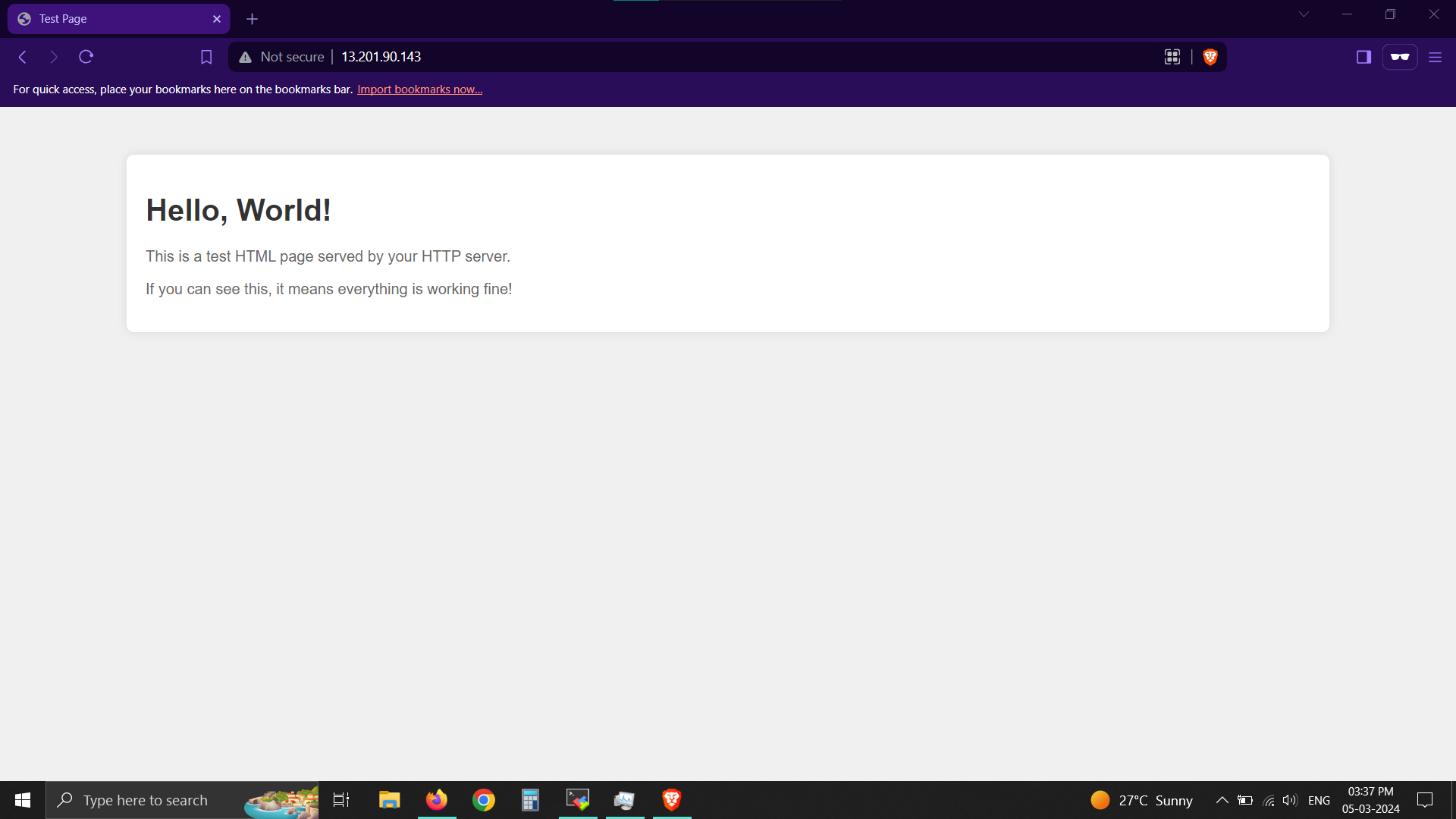1456x819 pixels.
Task: Launch Chrome from the taskbar
Action: pyautogui.click(x=484, y=800)
